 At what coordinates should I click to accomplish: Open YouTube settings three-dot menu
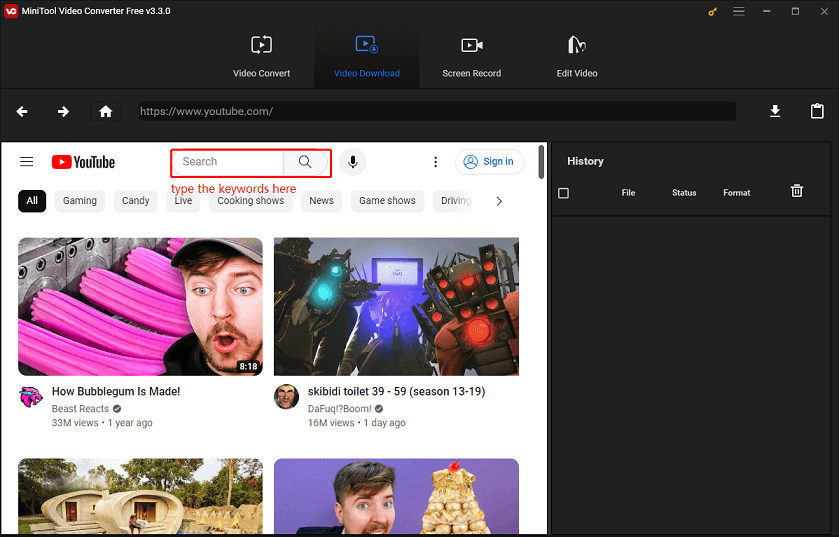pos(436,162)
